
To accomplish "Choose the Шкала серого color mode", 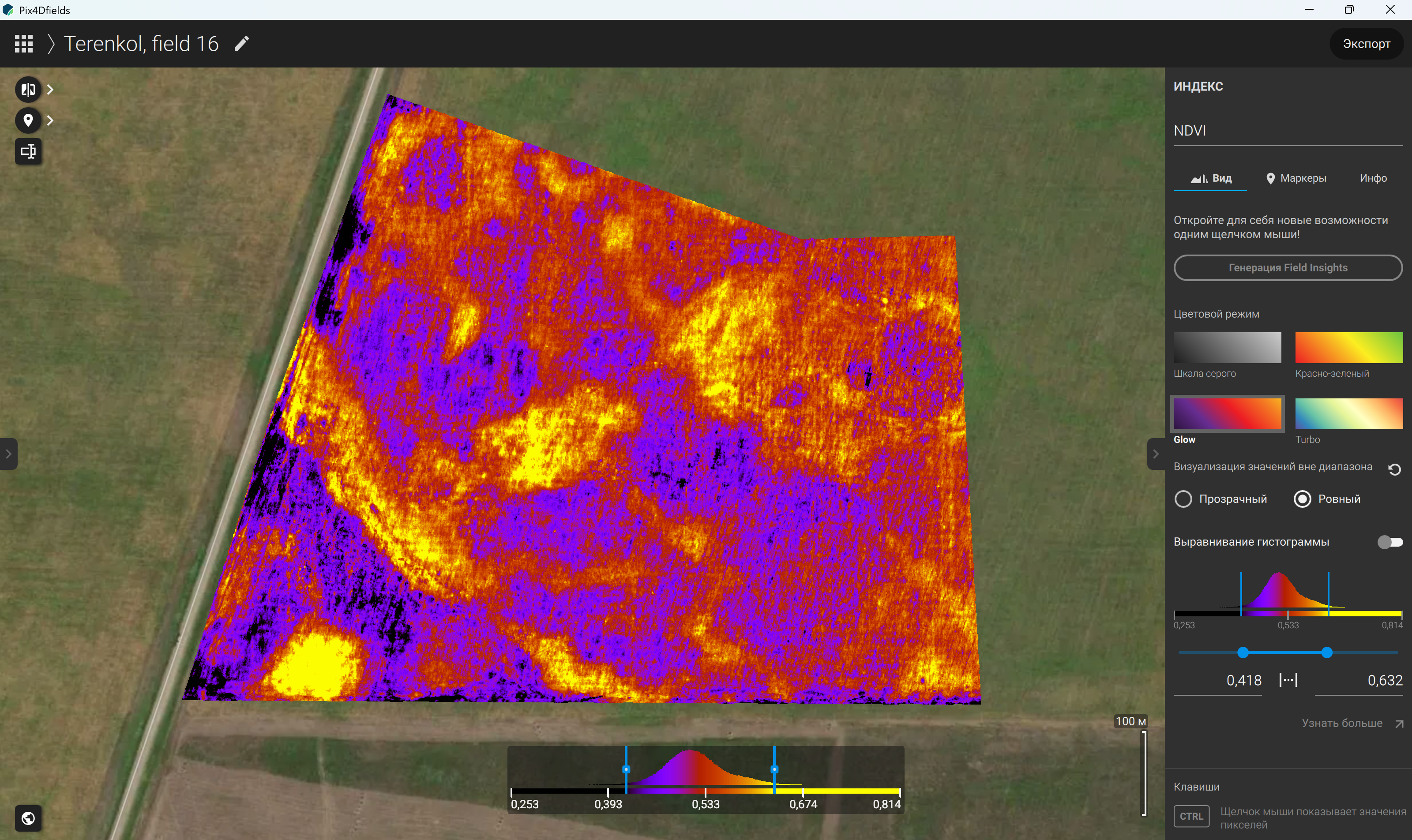I will coord(1227,348).
